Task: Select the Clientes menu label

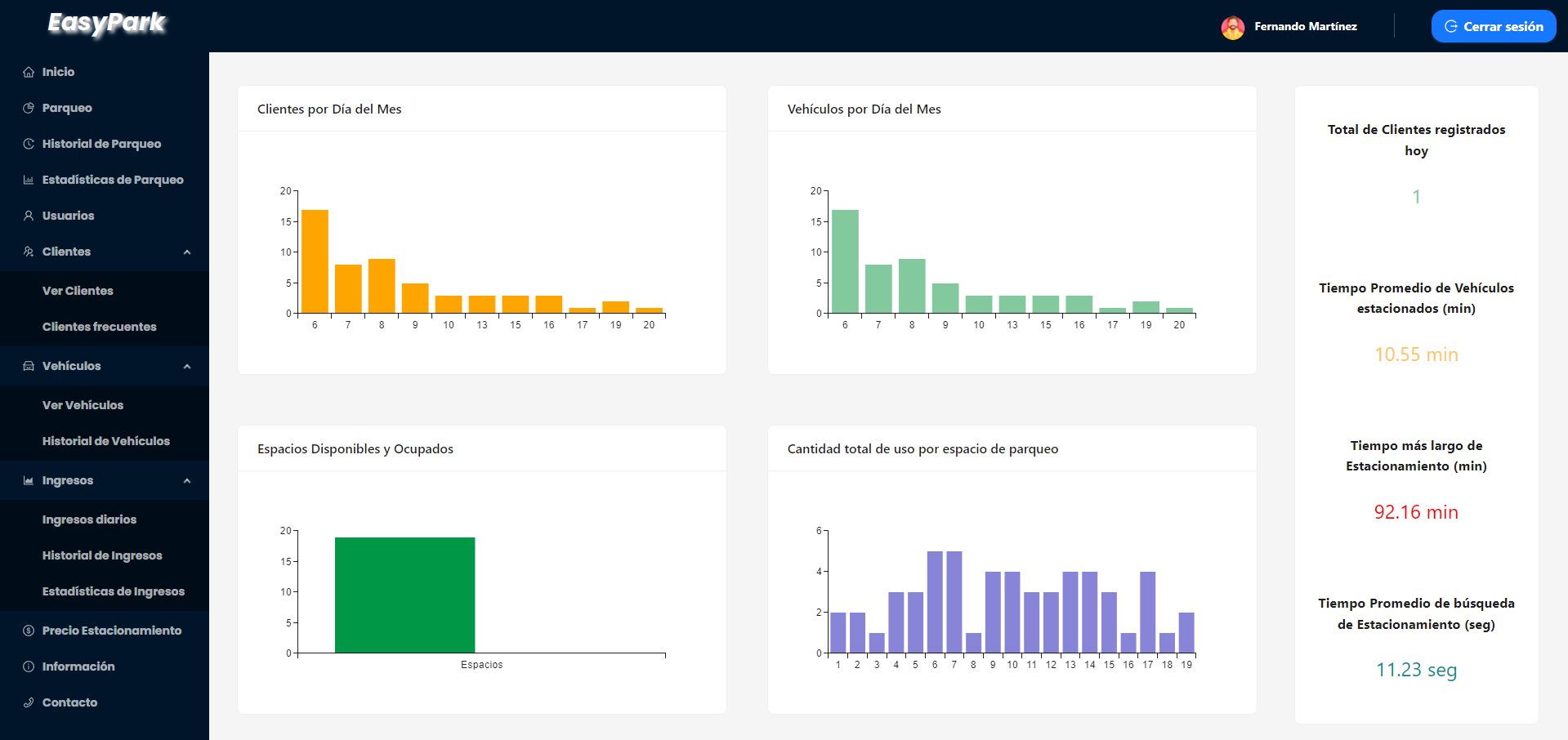Action: pos(66,252)
